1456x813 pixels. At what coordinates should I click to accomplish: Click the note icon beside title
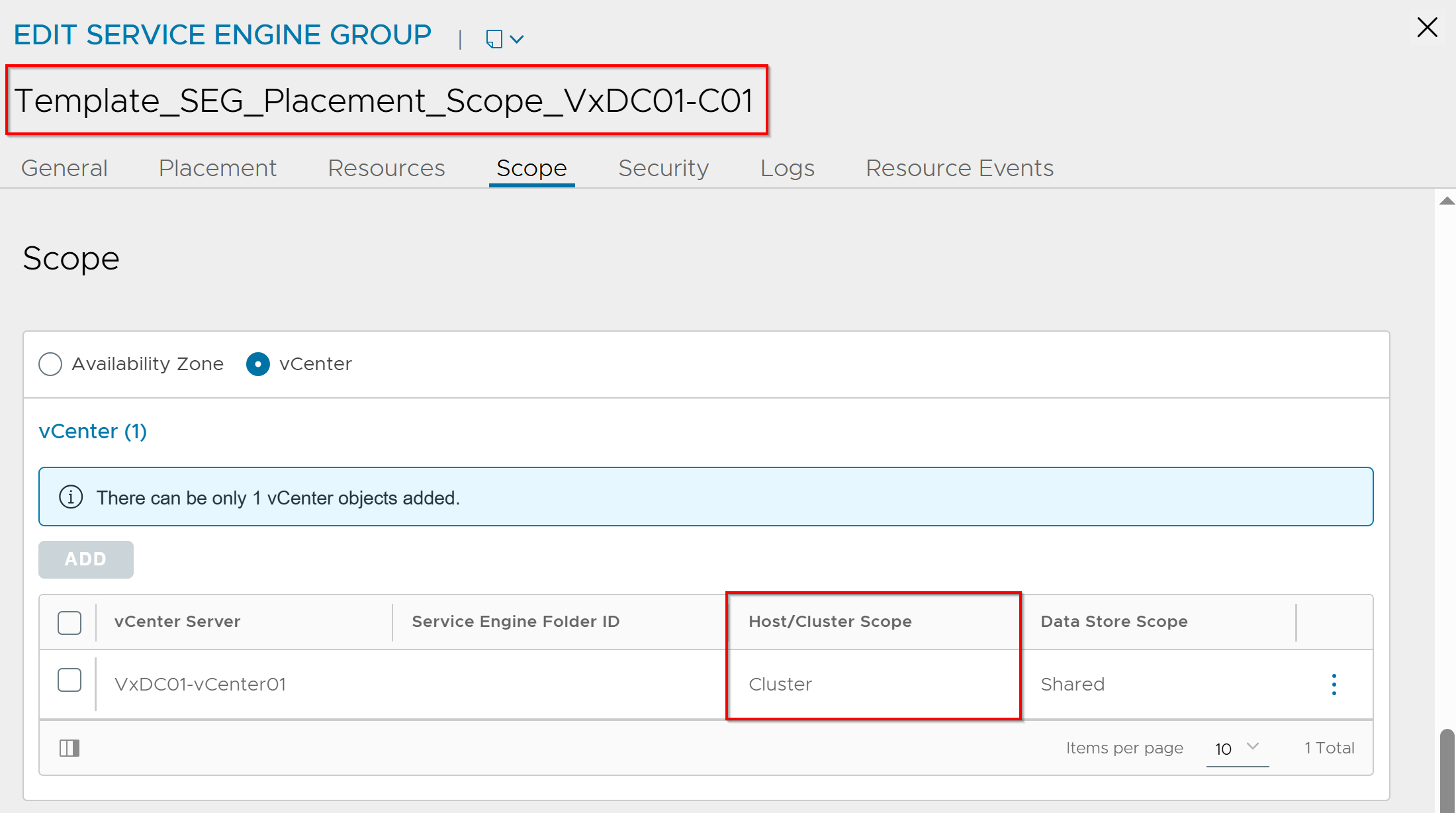(494, 39)
